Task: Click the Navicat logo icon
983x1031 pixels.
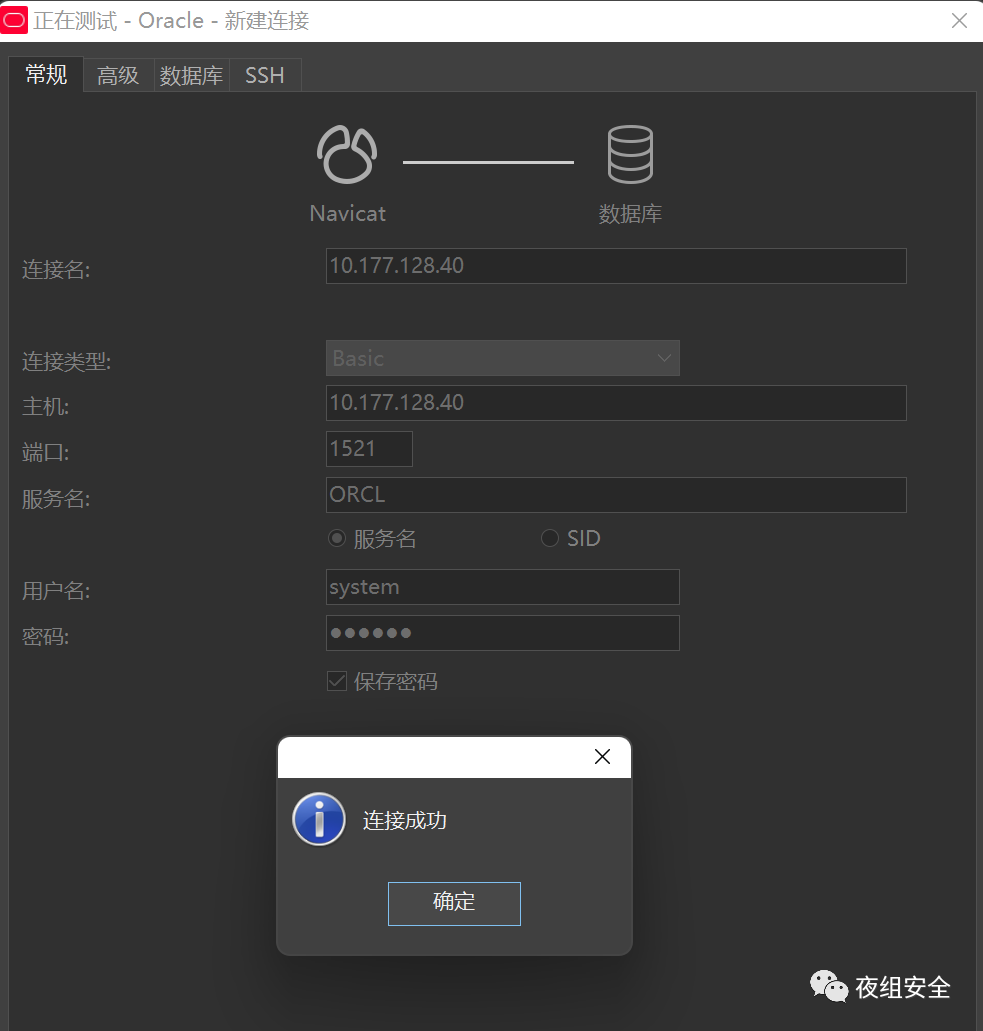Action: pos(347,155)
